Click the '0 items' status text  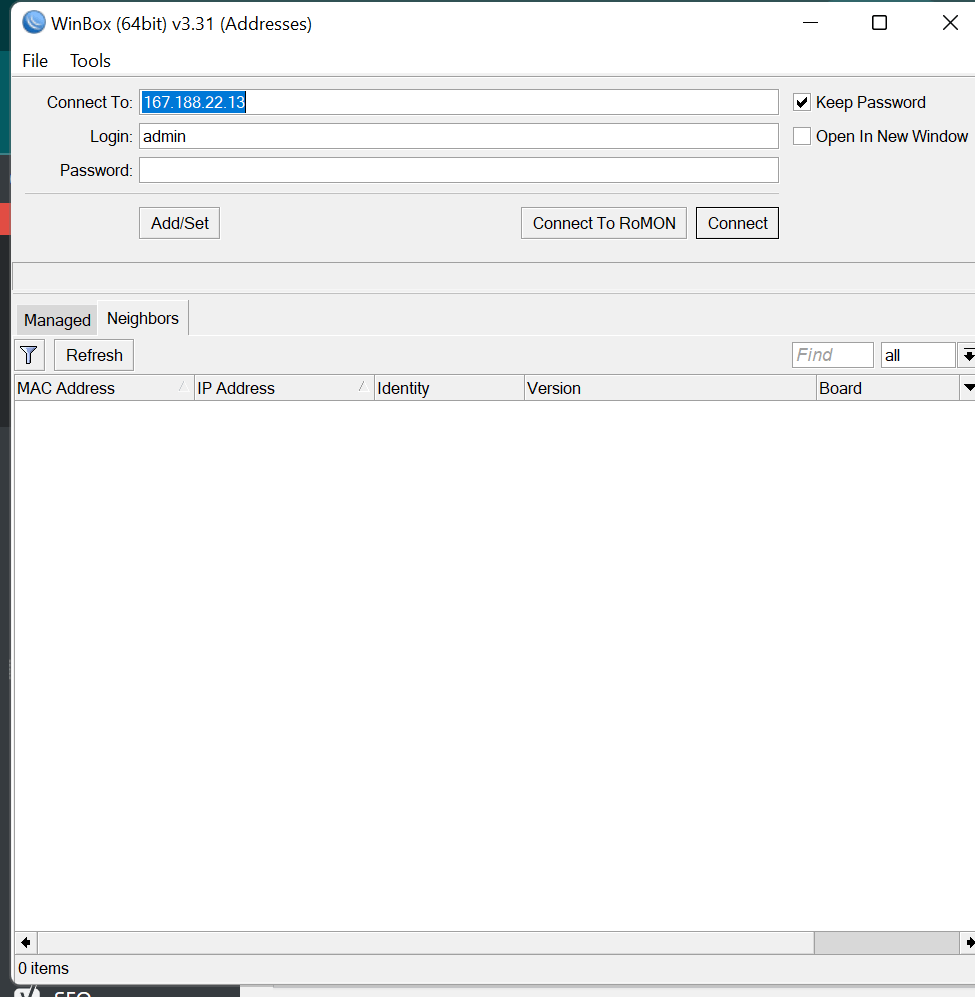(43, 968)
